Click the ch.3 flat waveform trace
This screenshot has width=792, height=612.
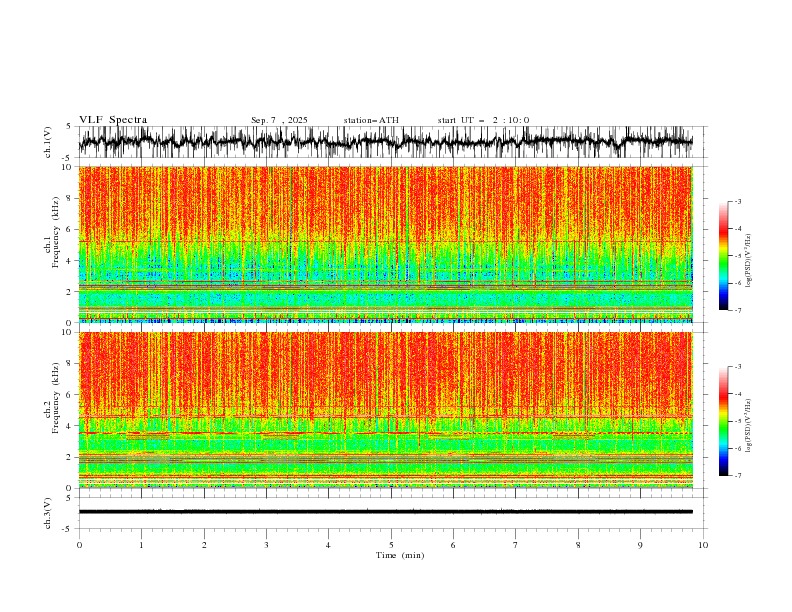[x=385, y=512]
